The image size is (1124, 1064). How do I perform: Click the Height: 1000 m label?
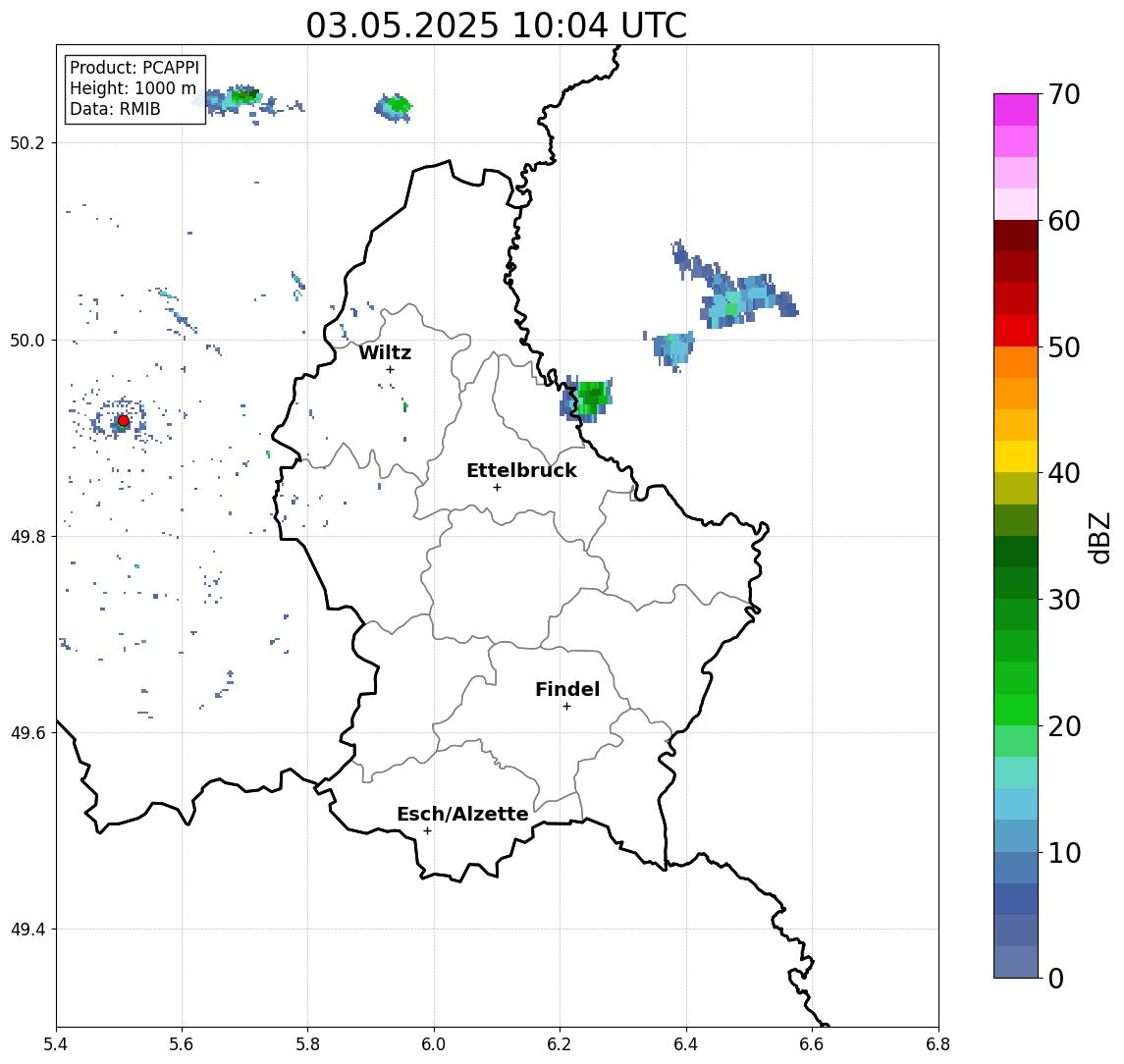coord(133,88)
